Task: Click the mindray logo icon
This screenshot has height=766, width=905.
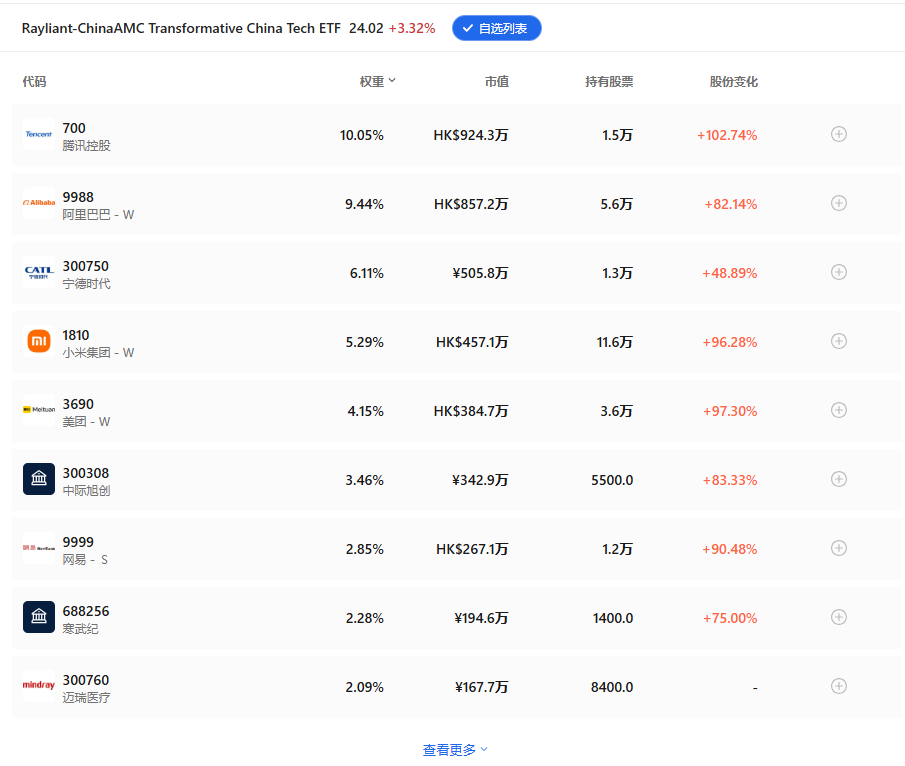Action: (x=39, y=686)
